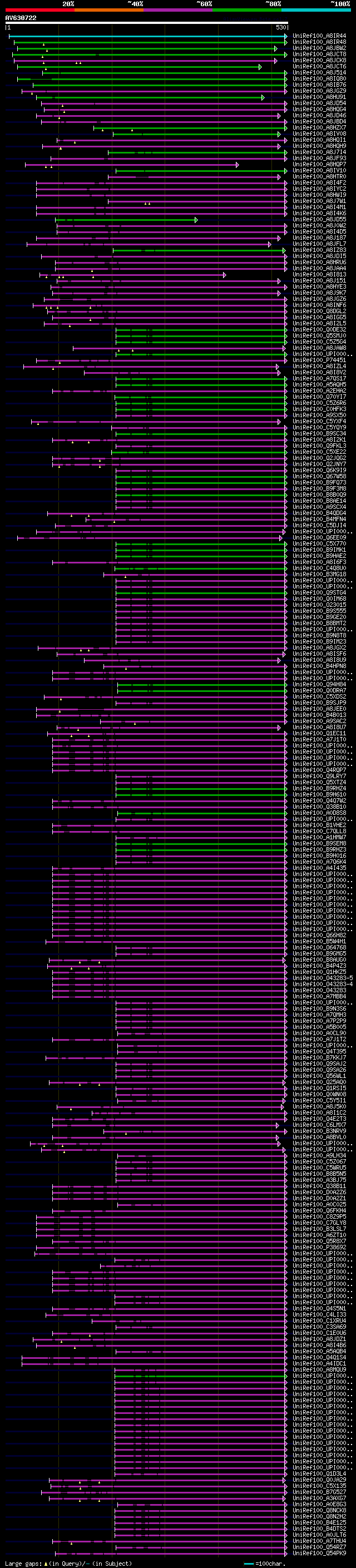This screenshot has height=1568, width=356.
Task: Choose the UniRef100_B9RHZ4 hit
Action: [319, 789]
